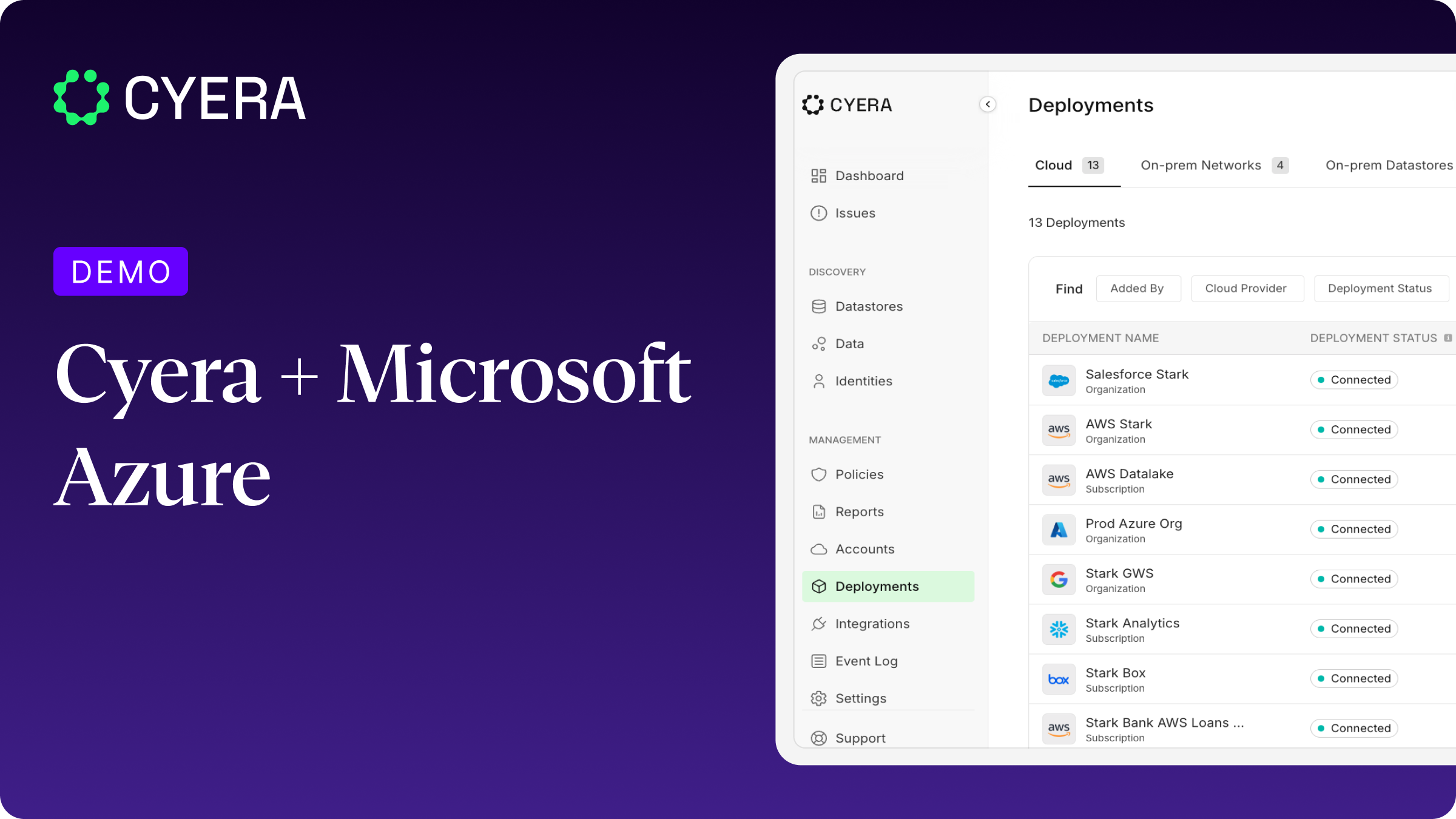Click the Identities sidebar icon

coord(818,380)
